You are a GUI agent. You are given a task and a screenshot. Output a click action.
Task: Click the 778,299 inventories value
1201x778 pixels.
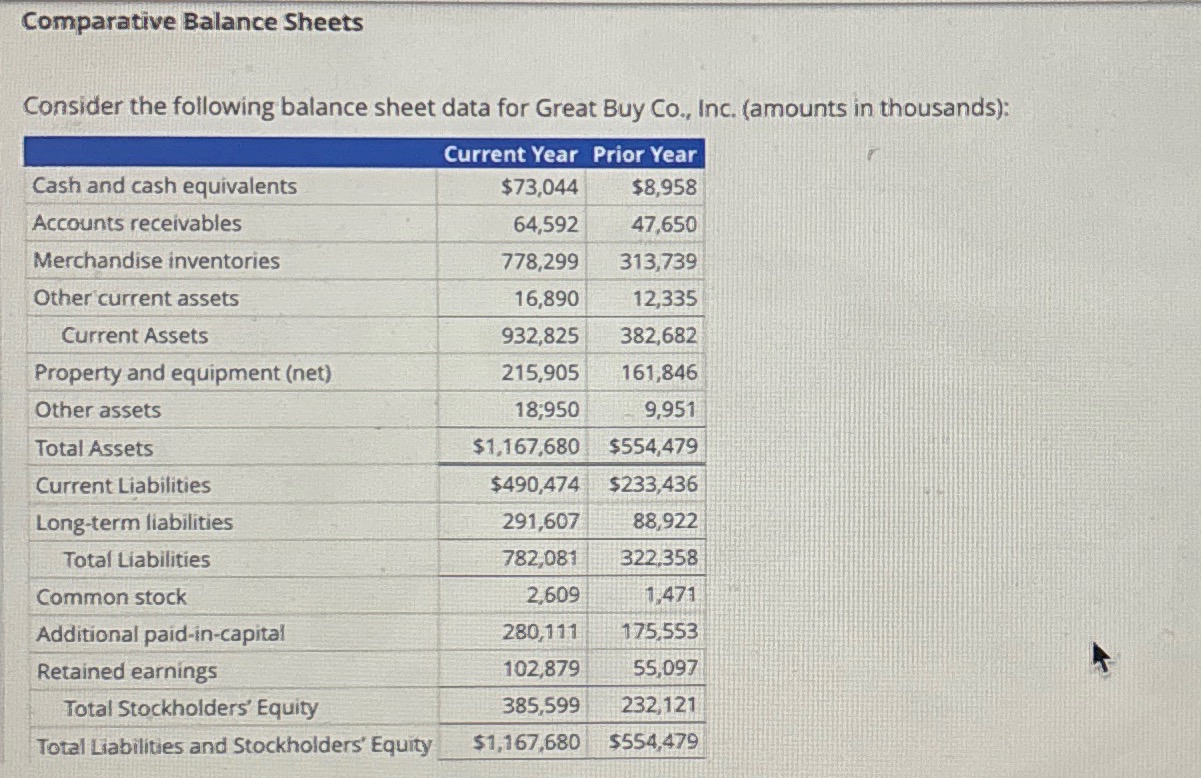540,262
